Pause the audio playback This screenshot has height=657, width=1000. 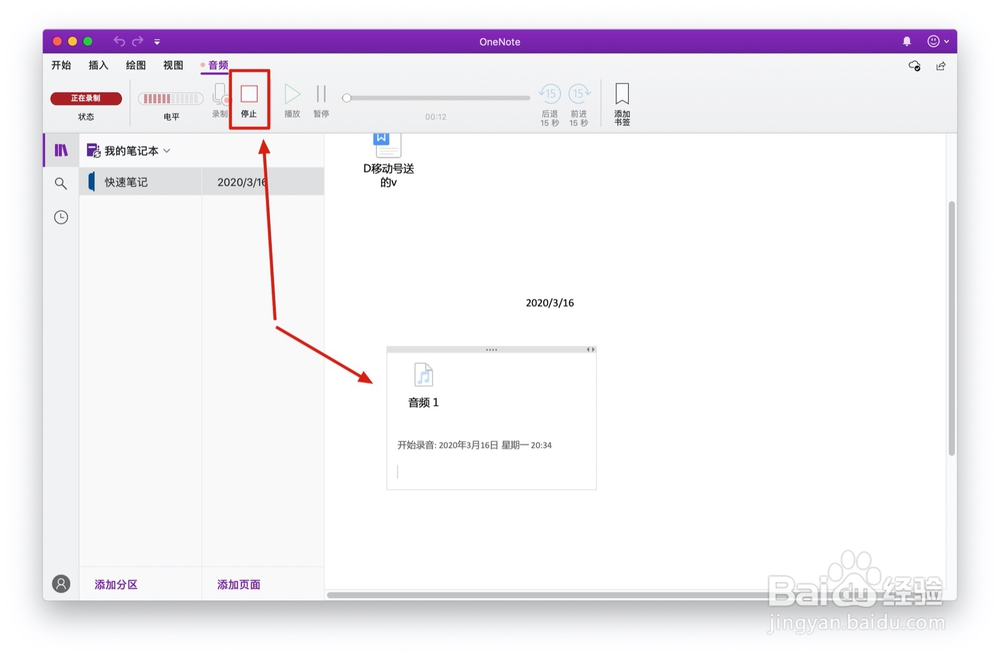(321, 100)
